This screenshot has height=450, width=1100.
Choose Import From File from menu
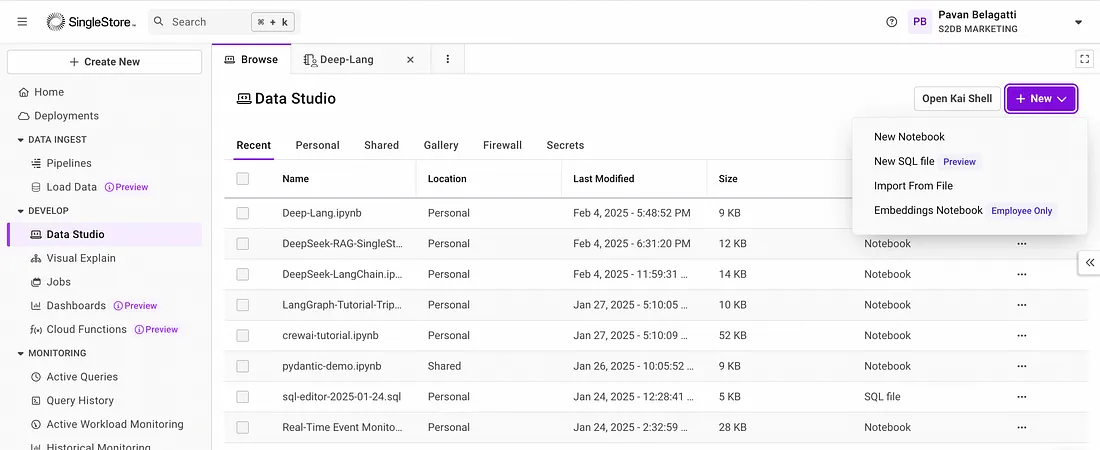[913, 186]
